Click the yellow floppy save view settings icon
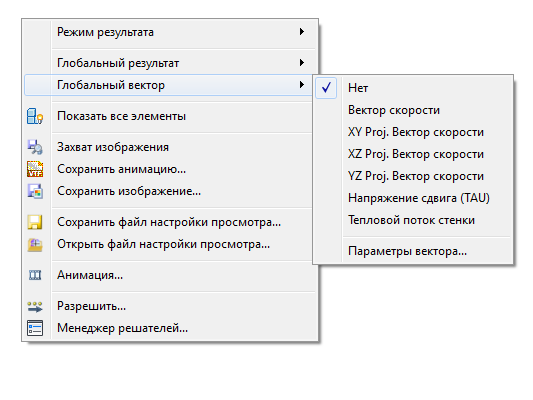 pyautogui.click(x=35, y=222)
